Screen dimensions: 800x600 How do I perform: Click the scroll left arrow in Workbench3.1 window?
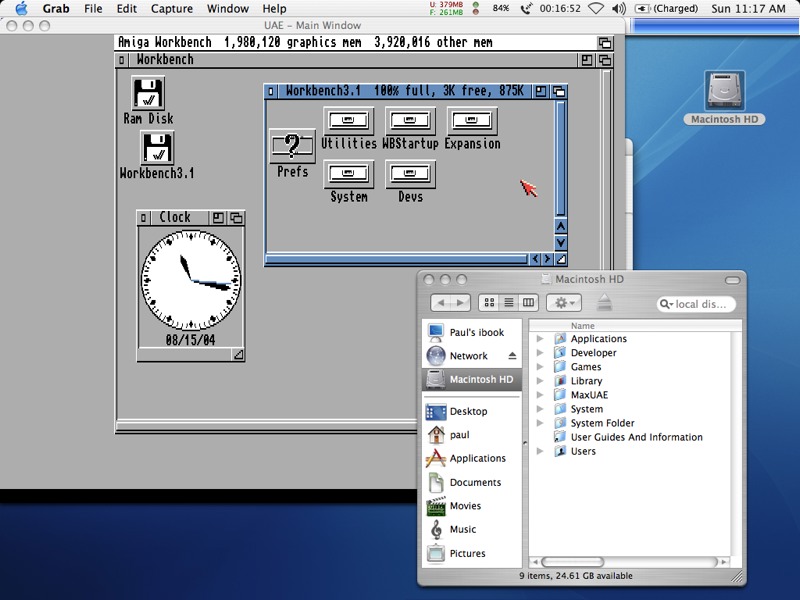(x=535, y=259)
